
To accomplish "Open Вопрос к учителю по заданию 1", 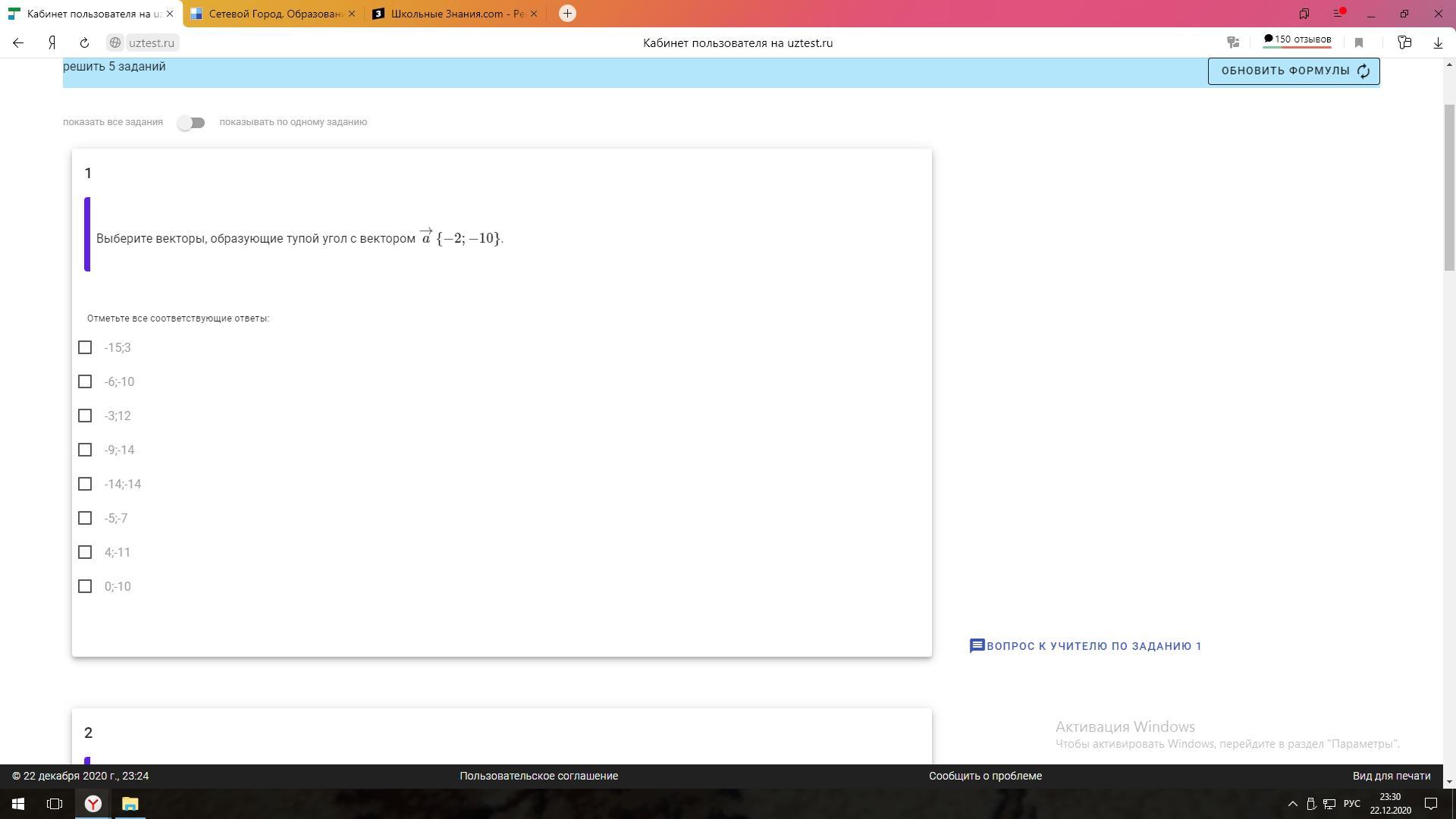I will click(x=1085, y=646).
